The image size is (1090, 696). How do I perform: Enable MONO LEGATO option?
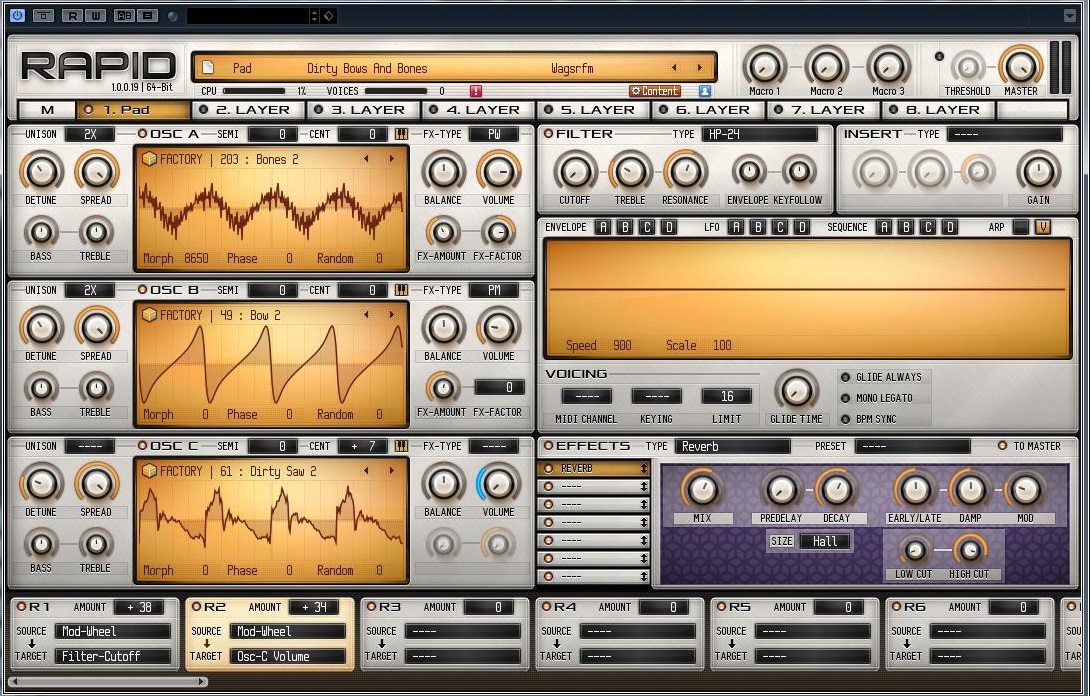[846, 398]
